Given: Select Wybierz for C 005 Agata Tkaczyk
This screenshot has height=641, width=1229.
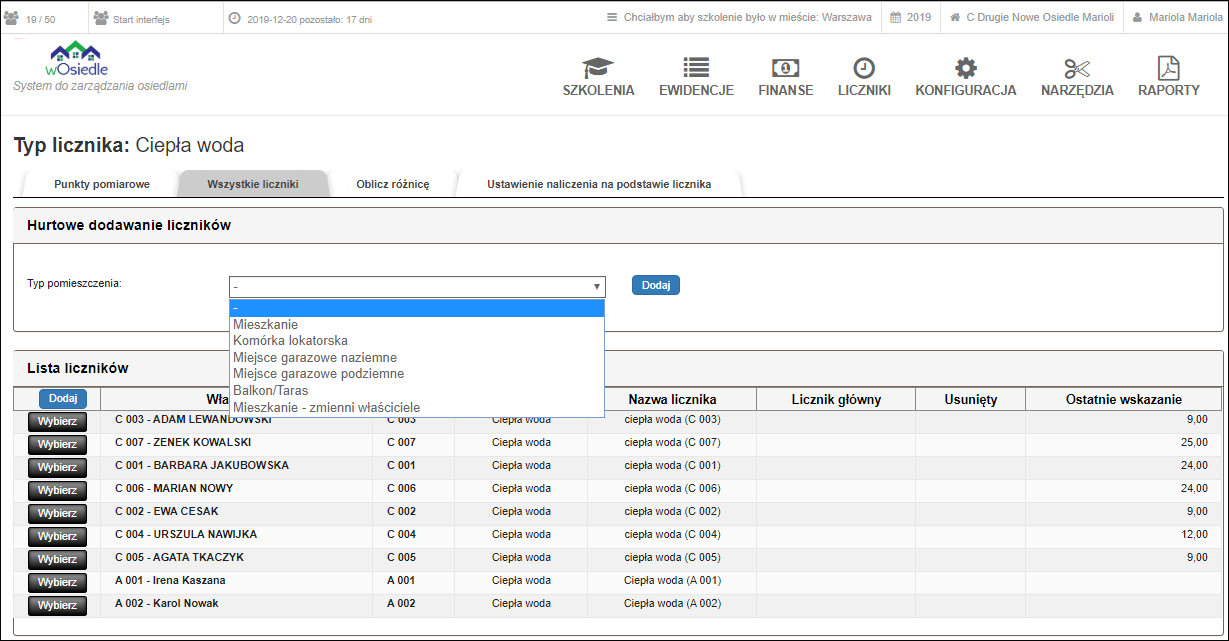Looking at the screenshot, I should [57, 559].
